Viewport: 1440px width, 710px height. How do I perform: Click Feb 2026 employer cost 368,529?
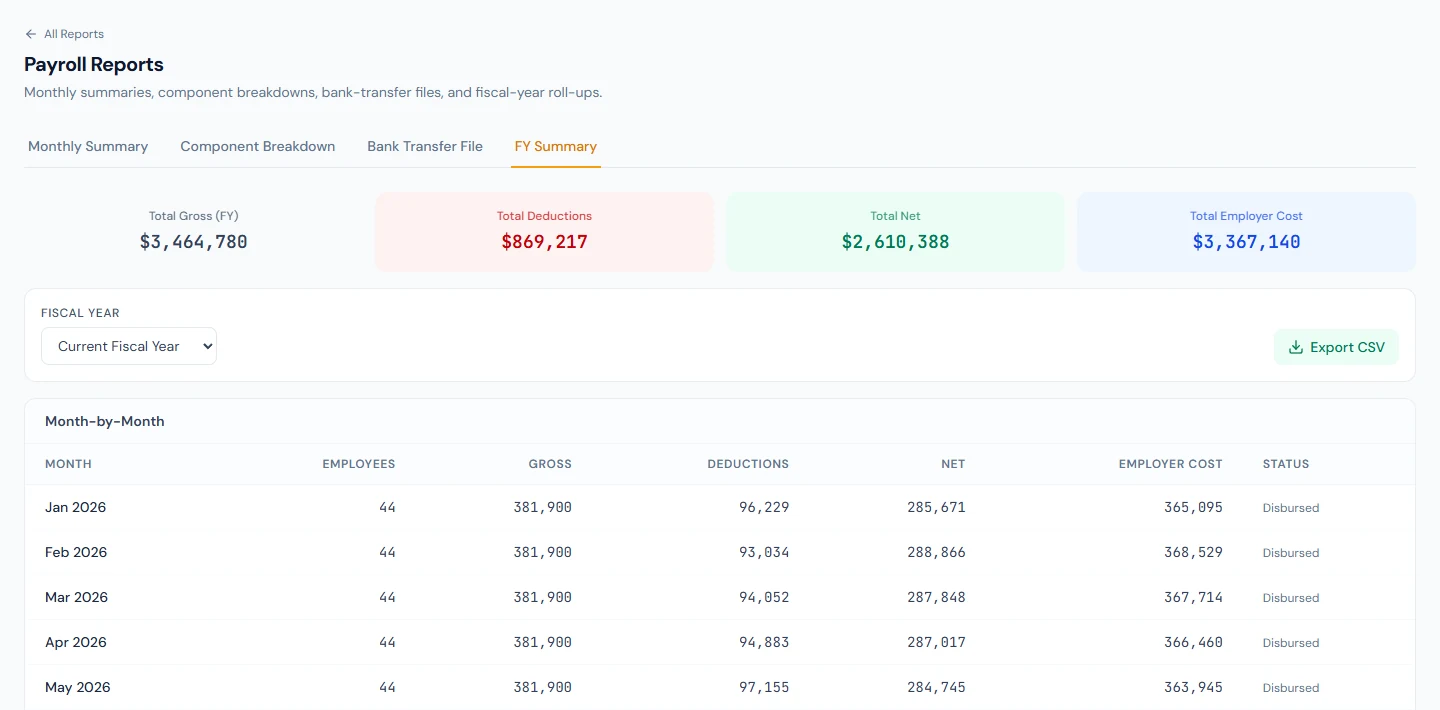[x=1193, y=552]
